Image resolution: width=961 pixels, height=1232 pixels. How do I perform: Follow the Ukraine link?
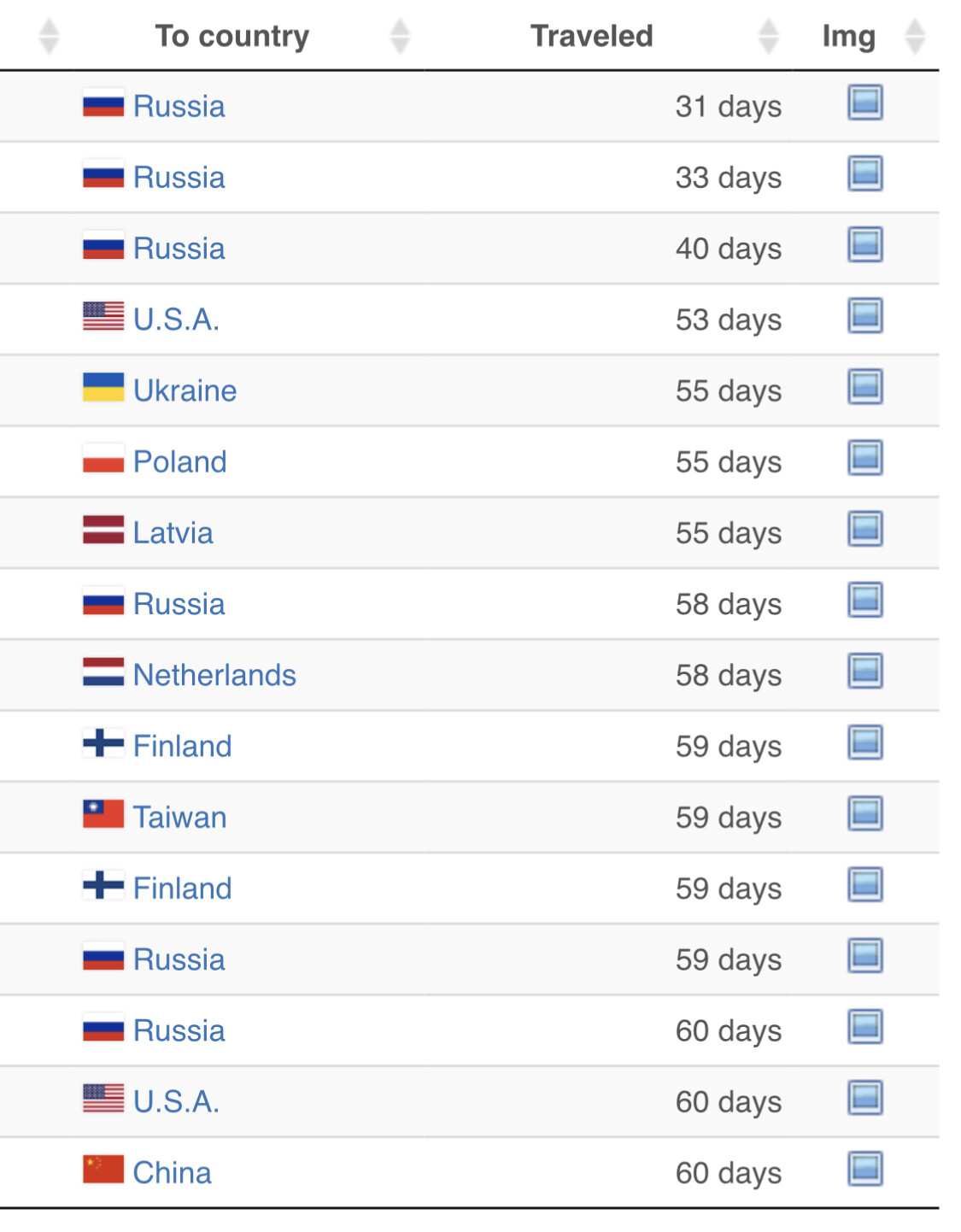click(x=185, y=390)
